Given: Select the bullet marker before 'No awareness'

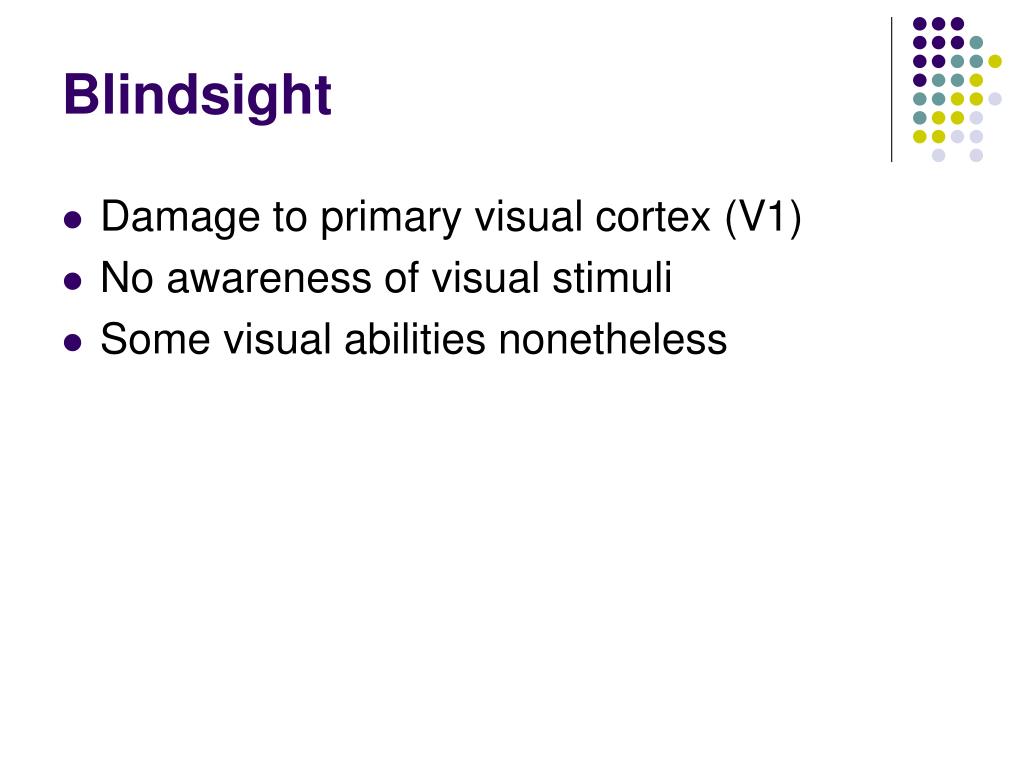Looking at the screenshot, I should pos(73,281).
